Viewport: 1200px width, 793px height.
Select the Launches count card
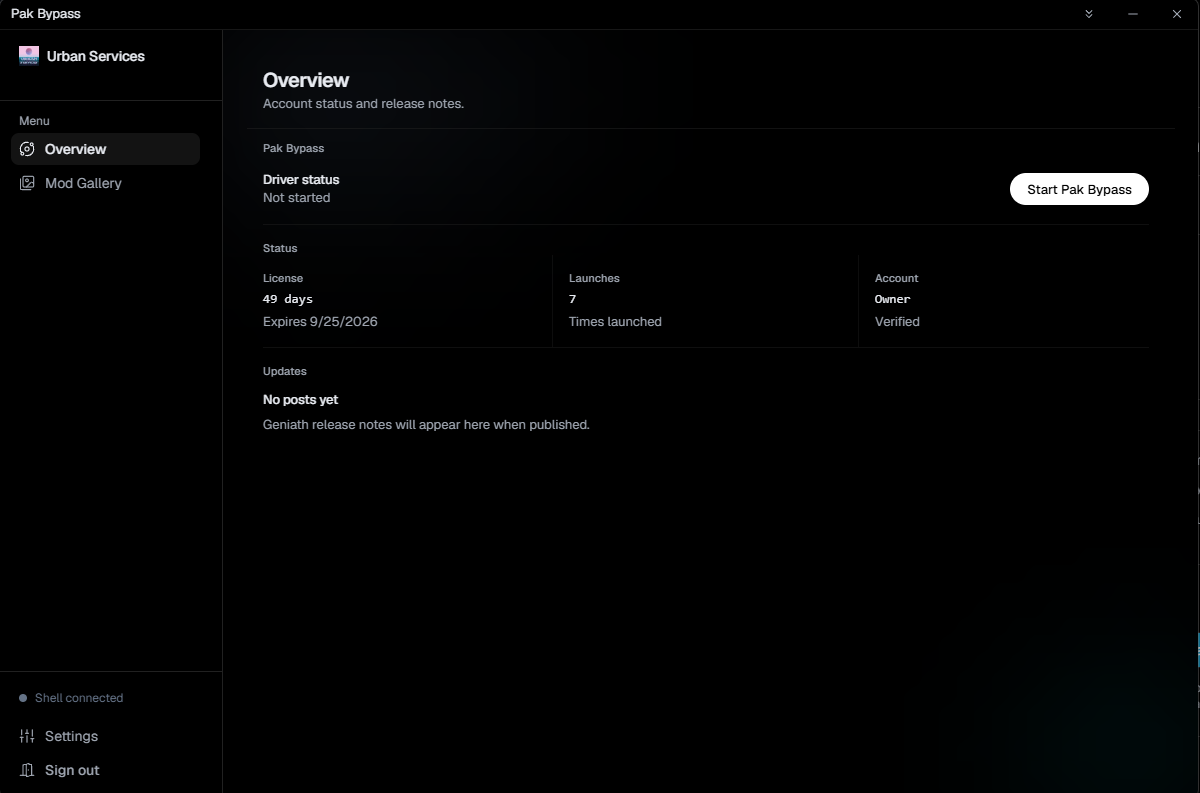705,300
